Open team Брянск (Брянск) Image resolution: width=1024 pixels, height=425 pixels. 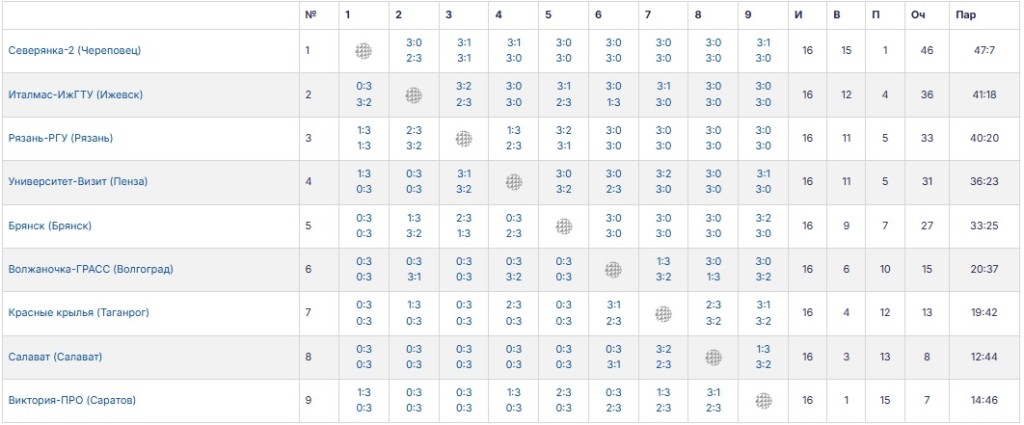click(49, 226)
